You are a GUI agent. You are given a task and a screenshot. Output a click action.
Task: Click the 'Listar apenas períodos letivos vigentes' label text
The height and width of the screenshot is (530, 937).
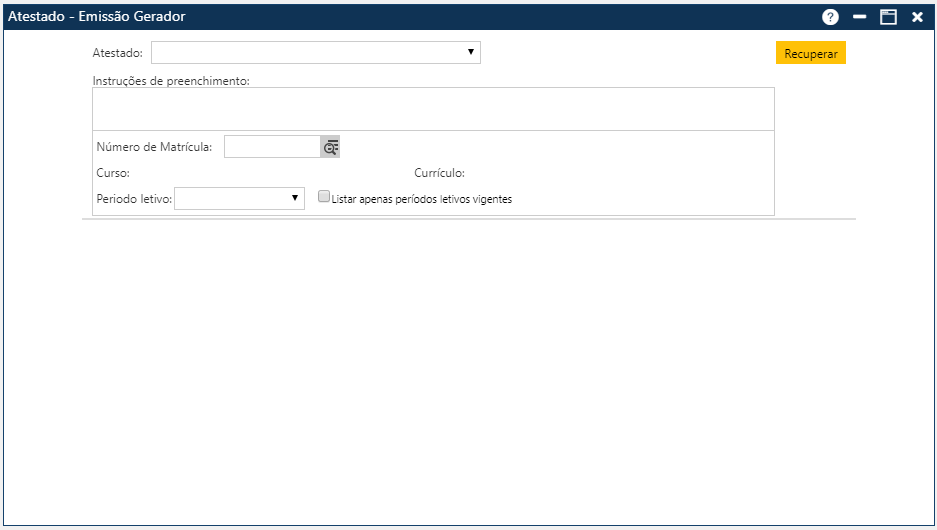(421, 199)
